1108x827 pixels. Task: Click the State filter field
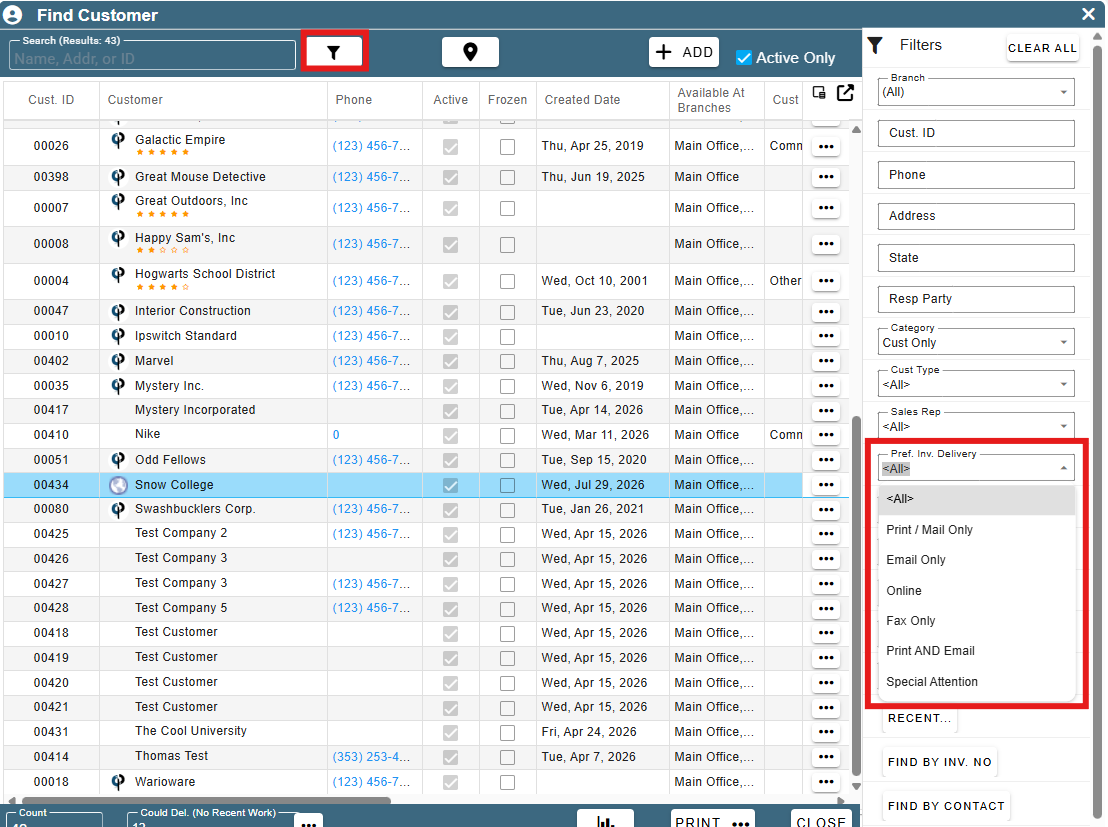tap(976, 257)
